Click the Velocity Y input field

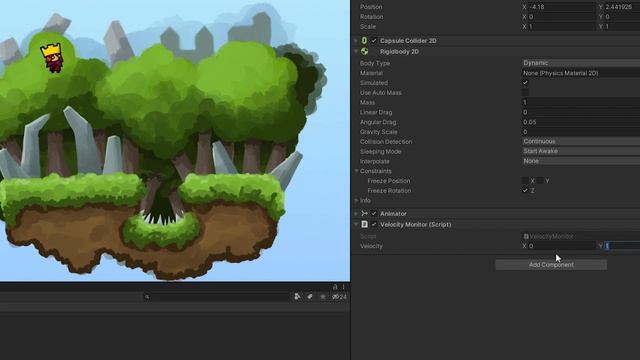(x=622, y=246)
